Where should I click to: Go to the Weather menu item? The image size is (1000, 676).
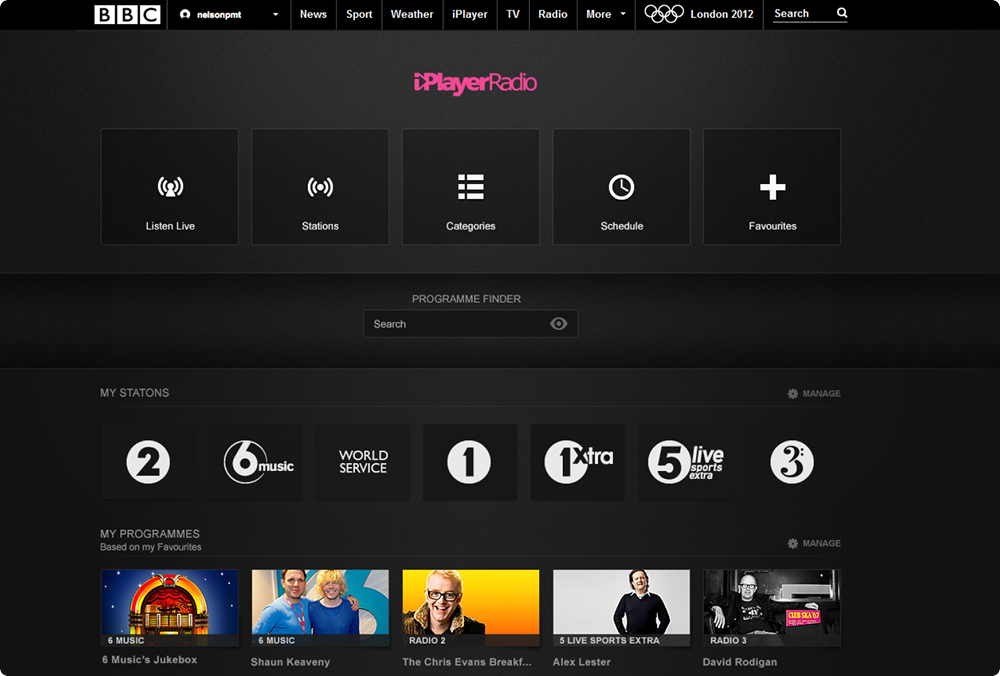(x=412, y=14)
